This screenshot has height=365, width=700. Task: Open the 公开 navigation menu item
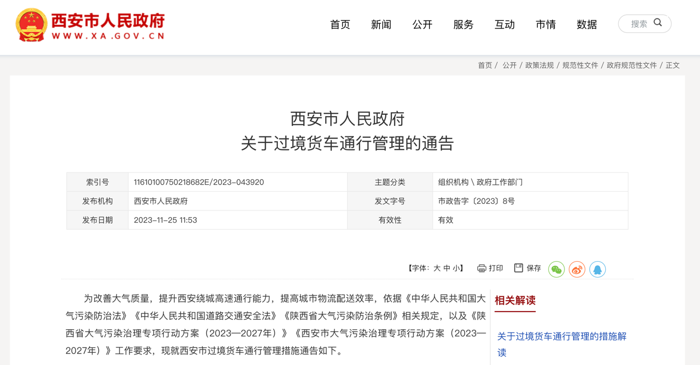(x=422, y=25)
